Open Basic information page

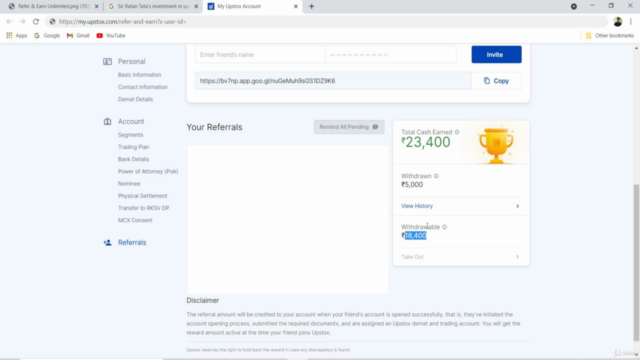[140, 75]
